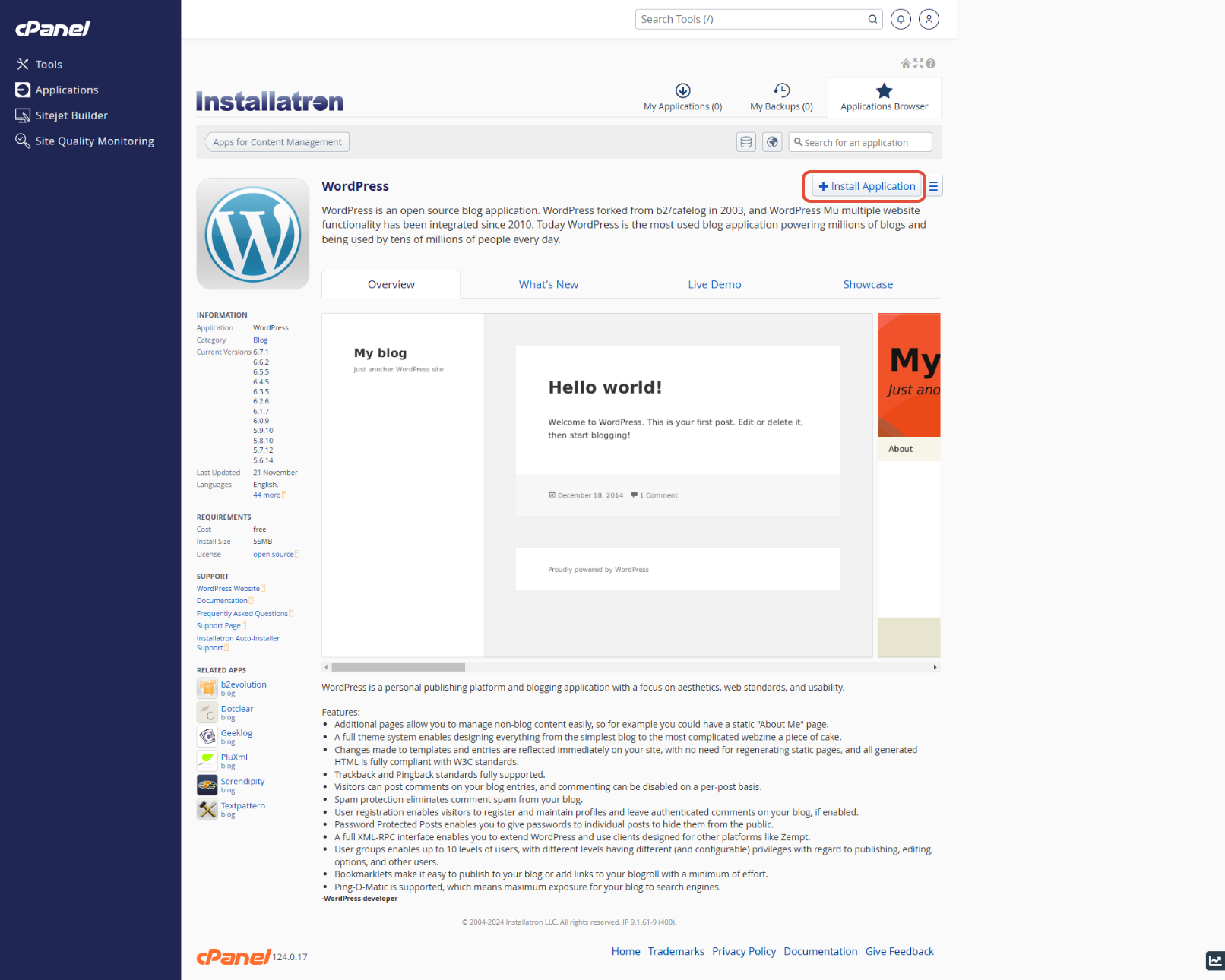Image resolution: width=1225 pixels, height=980 pixels.
Task: Click the magnifier in Search Tools box
Action: (872, 19)
